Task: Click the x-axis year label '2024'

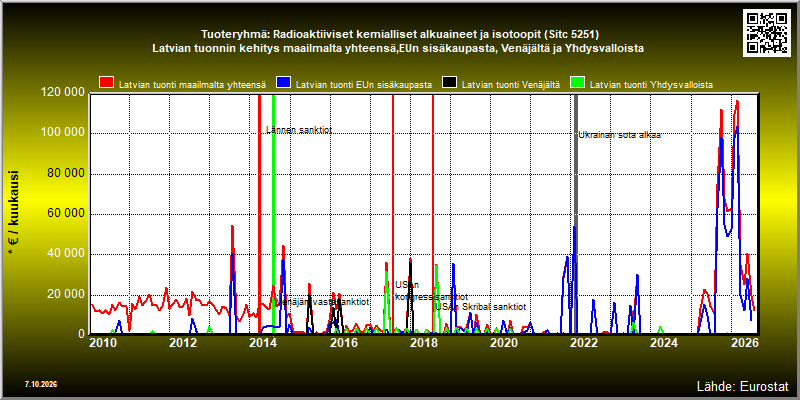Action: coord(663,343)
